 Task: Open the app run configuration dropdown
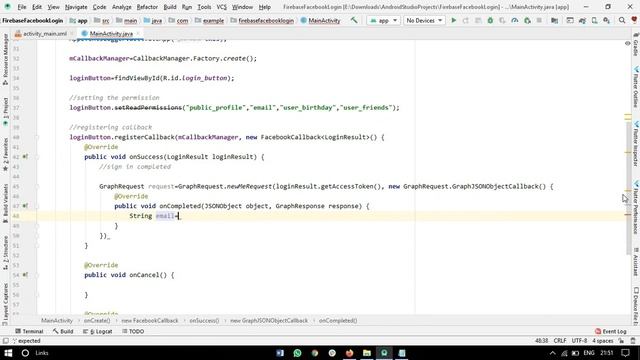[x=383, y=20]
